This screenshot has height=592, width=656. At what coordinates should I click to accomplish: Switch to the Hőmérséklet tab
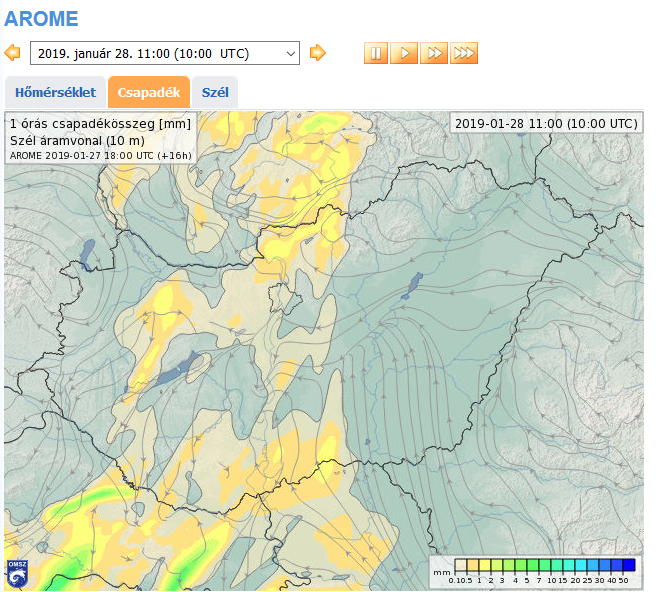point(55,92)
